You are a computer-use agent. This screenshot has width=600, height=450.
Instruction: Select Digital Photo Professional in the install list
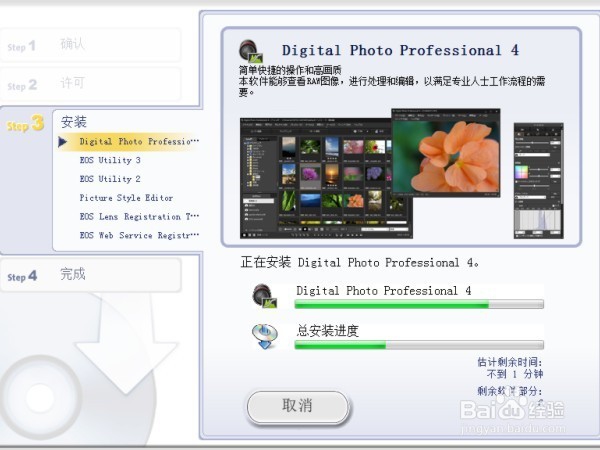(139, 142)
